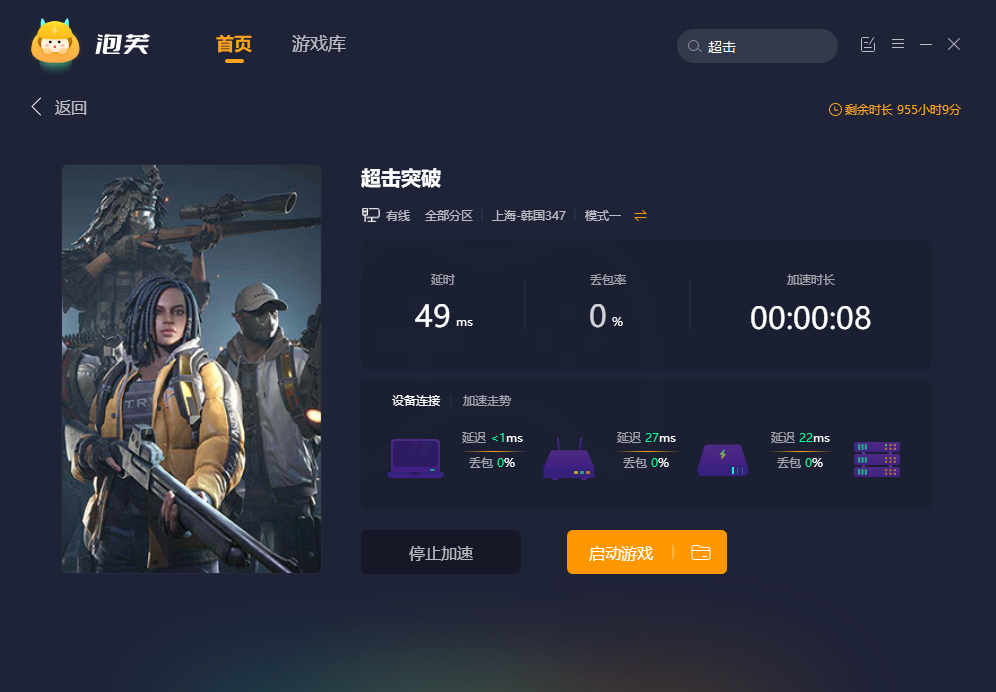Click the 返回 label
This screenshot has width=996, height=692.
pyautogui.click(x=71, y=107)
